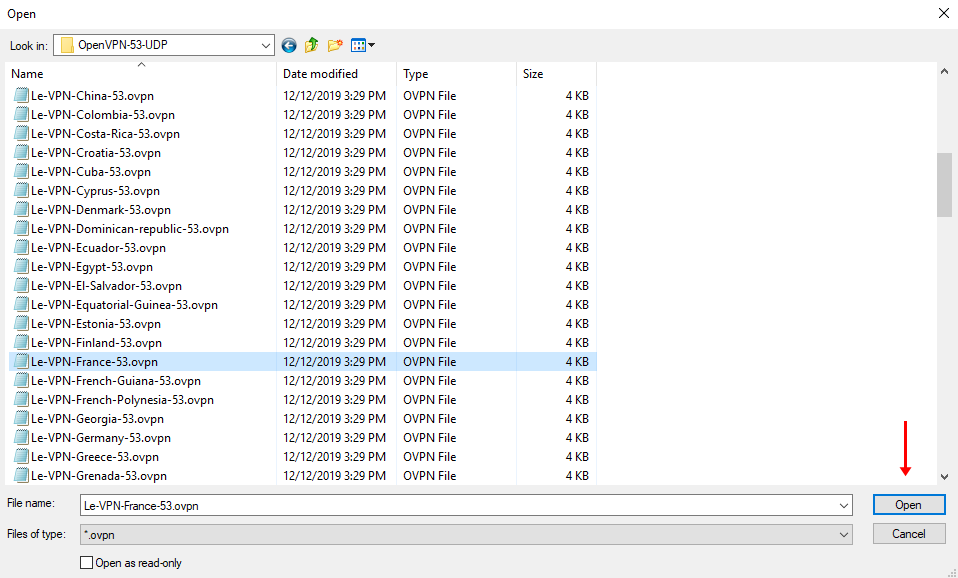This screenshot has height=578, width=958.
Task: Enable the Open as read-only checkbox
Action: point(87,563)
